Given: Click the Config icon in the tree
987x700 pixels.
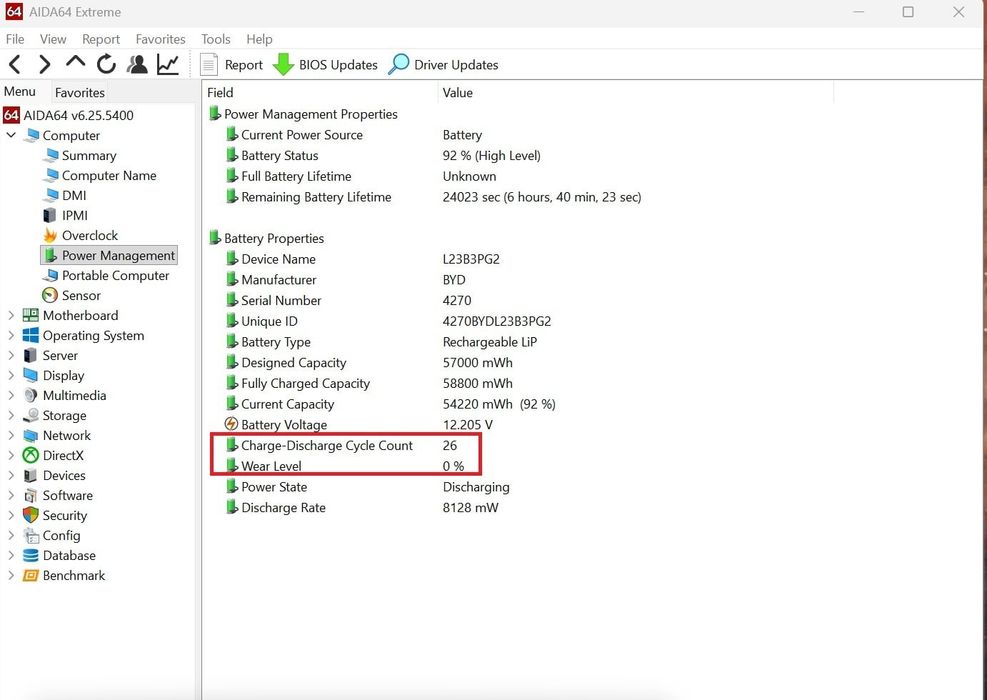Looking at the screenshot, I should [x=30, y=536].
